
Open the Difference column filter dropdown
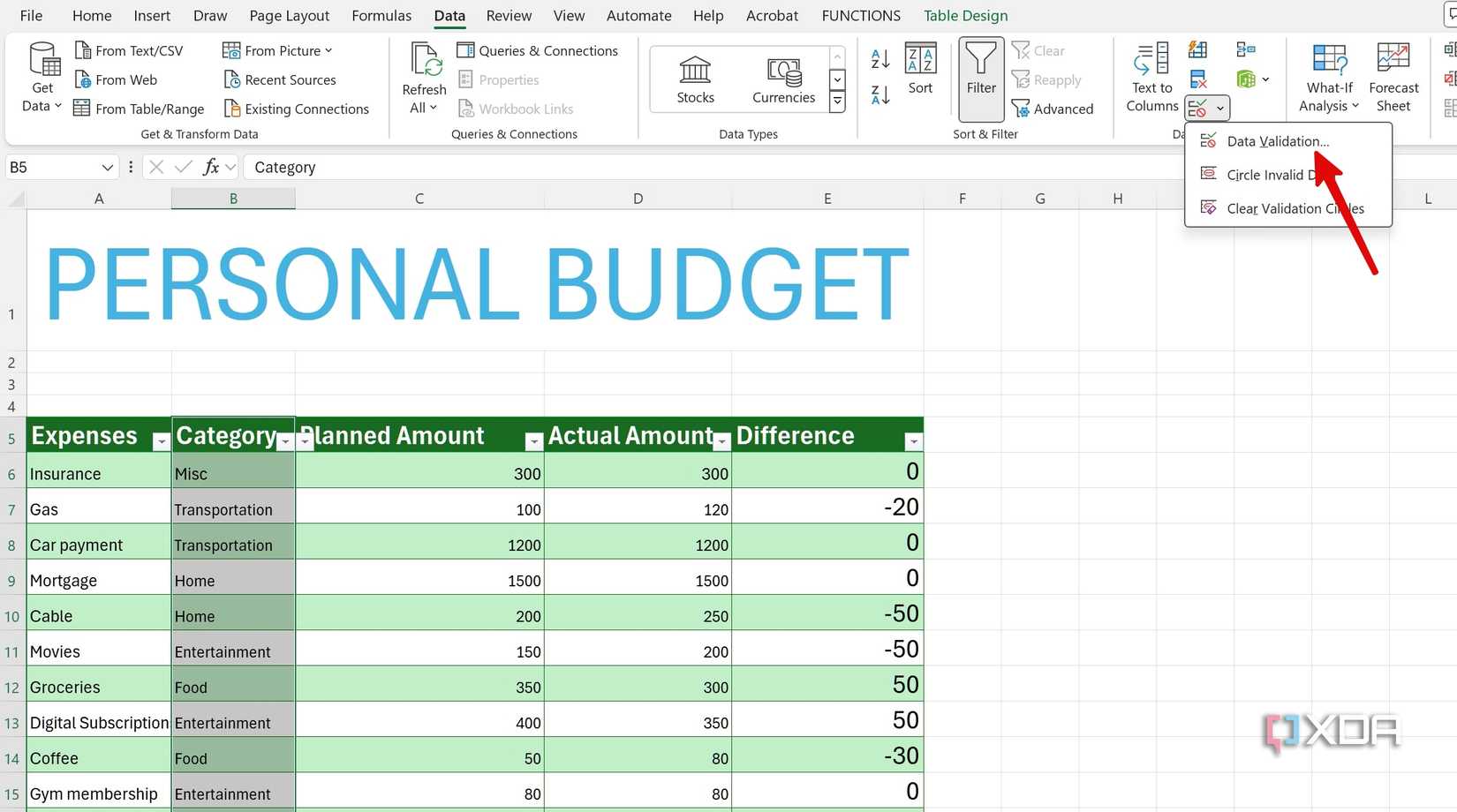pos(914,442)
